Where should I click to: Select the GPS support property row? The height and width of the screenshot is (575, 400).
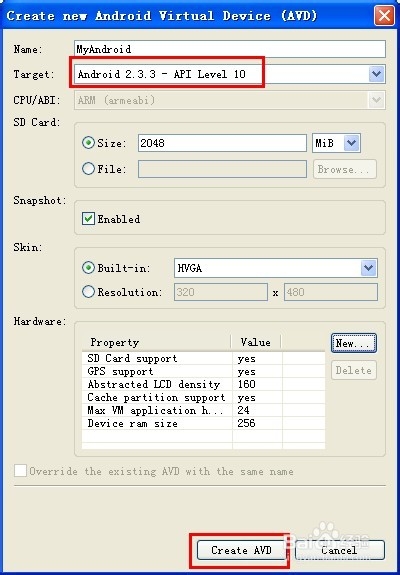click(x=203, y=371)
